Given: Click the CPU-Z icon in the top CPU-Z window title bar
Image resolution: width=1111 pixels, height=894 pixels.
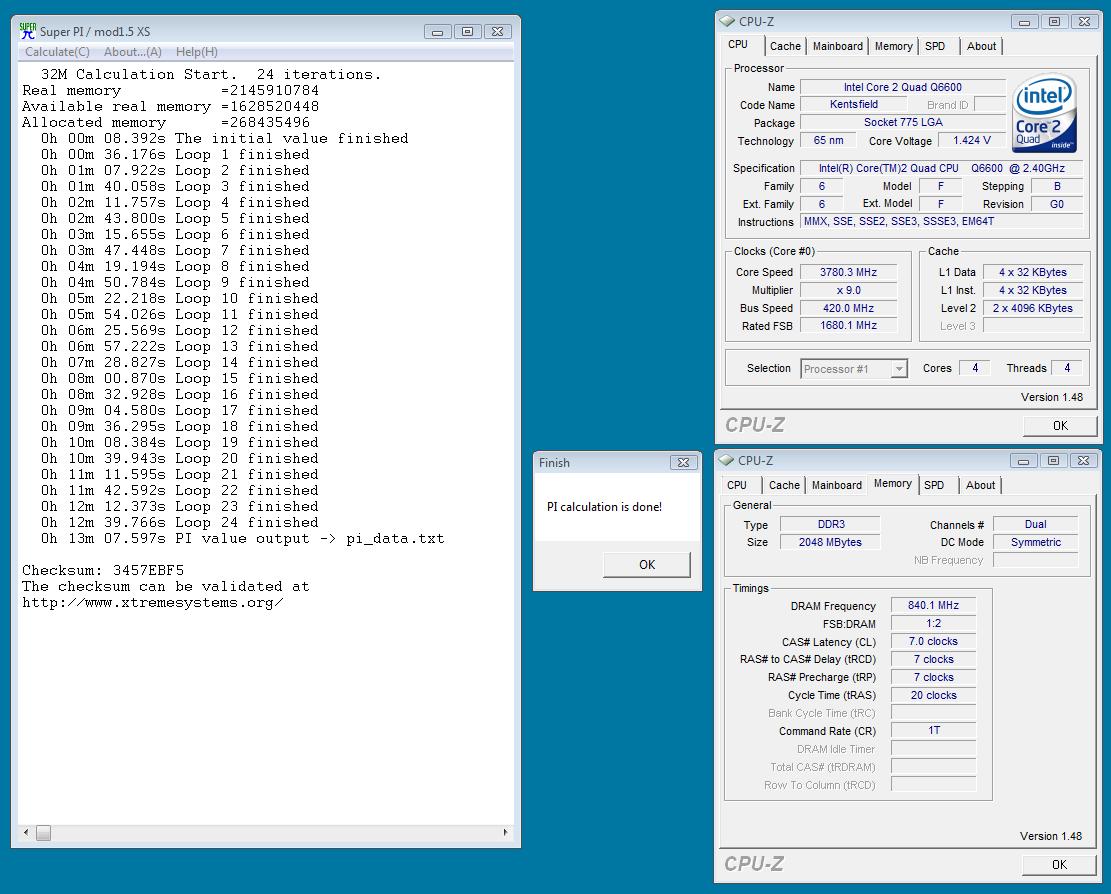Looking at the screenshot, I should (x=728, y=21).
